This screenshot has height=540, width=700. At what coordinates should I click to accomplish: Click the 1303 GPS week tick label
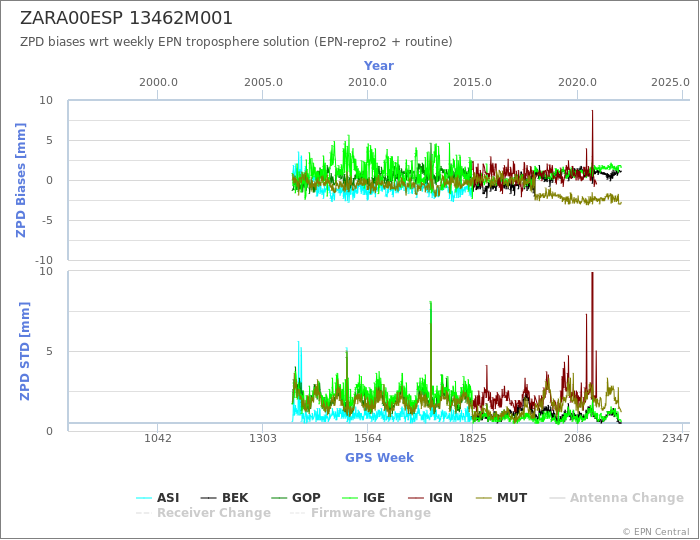[262, 439]
